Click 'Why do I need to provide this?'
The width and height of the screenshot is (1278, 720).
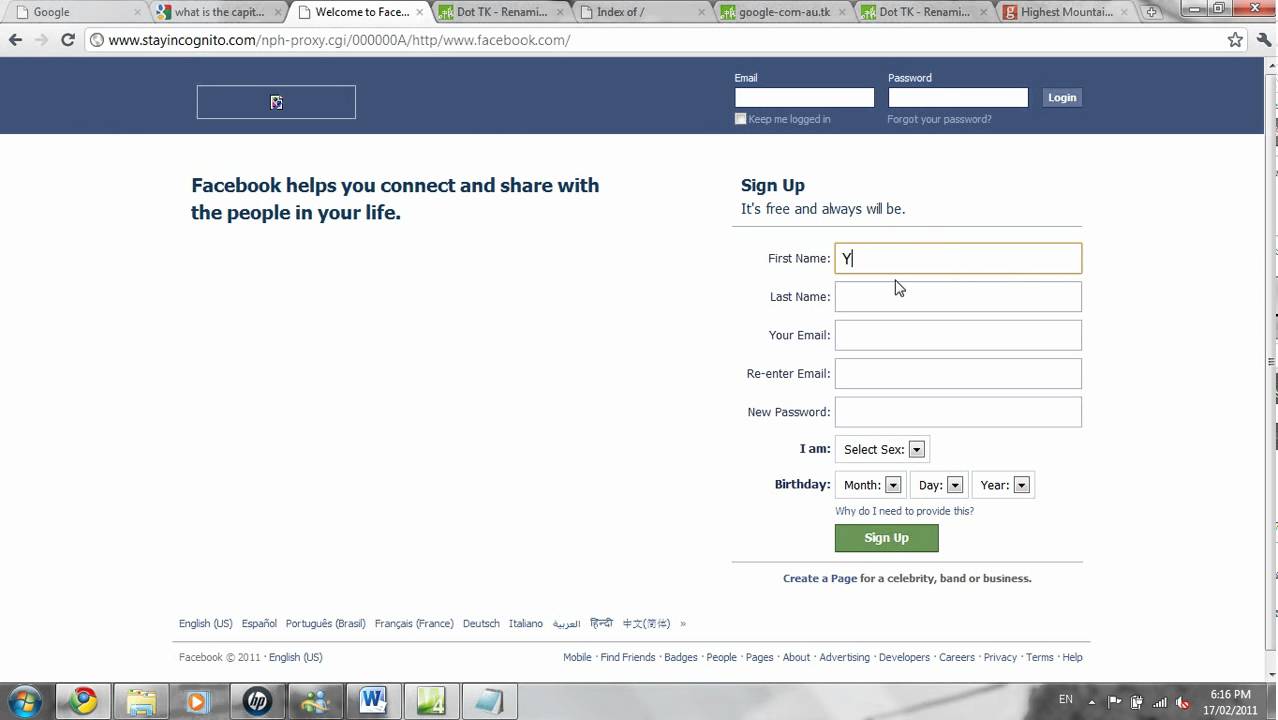click(x=904, y=511)
